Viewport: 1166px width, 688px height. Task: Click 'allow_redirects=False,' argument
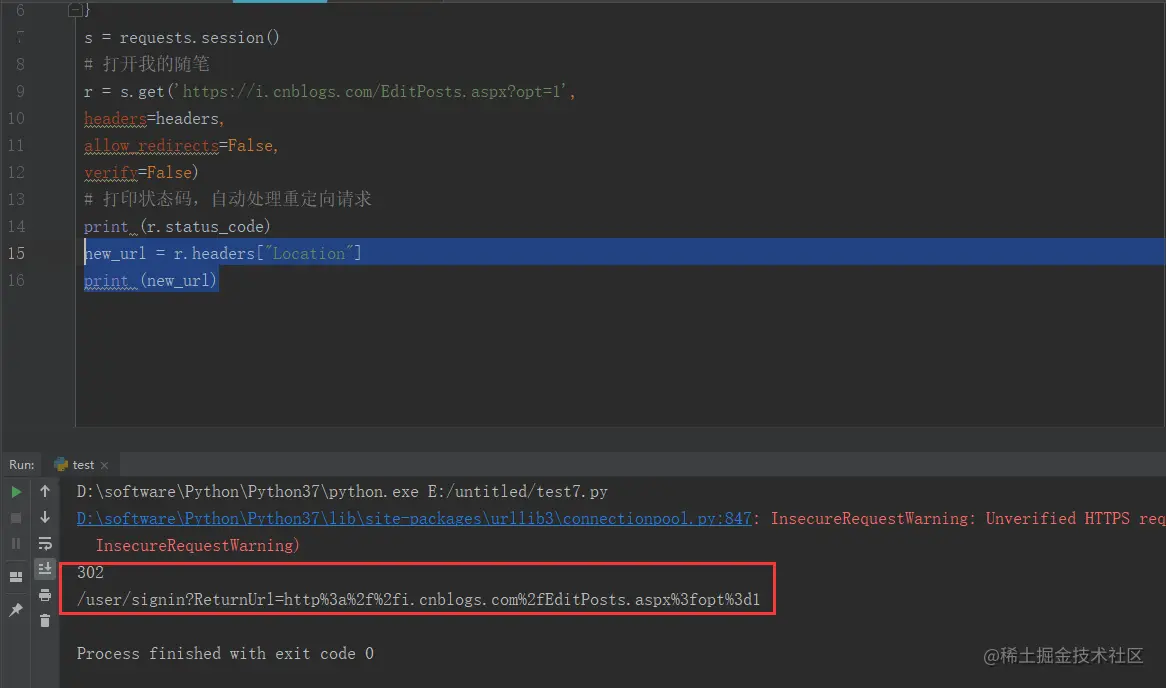tap(181, 146)
